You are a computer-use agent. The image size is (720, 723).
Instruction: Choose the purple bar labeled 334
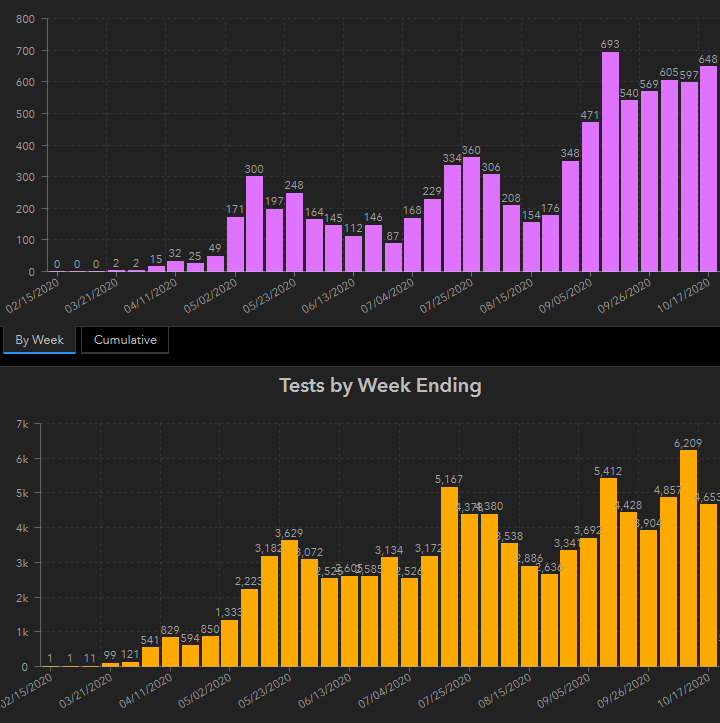[x=452, y=218]
